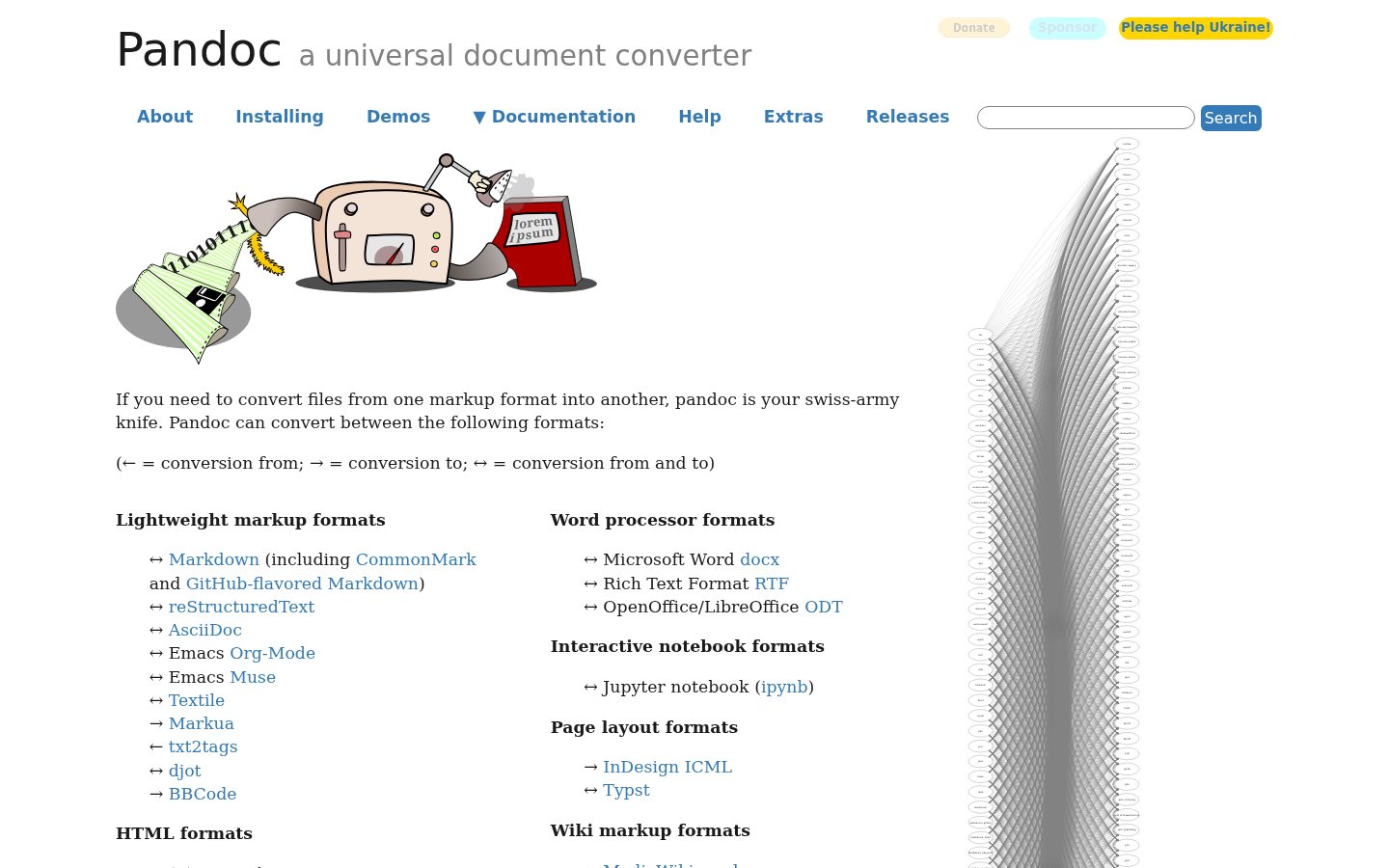
Task: Open the GitHub-flavored Markdown link
Action: click(302, 583)
